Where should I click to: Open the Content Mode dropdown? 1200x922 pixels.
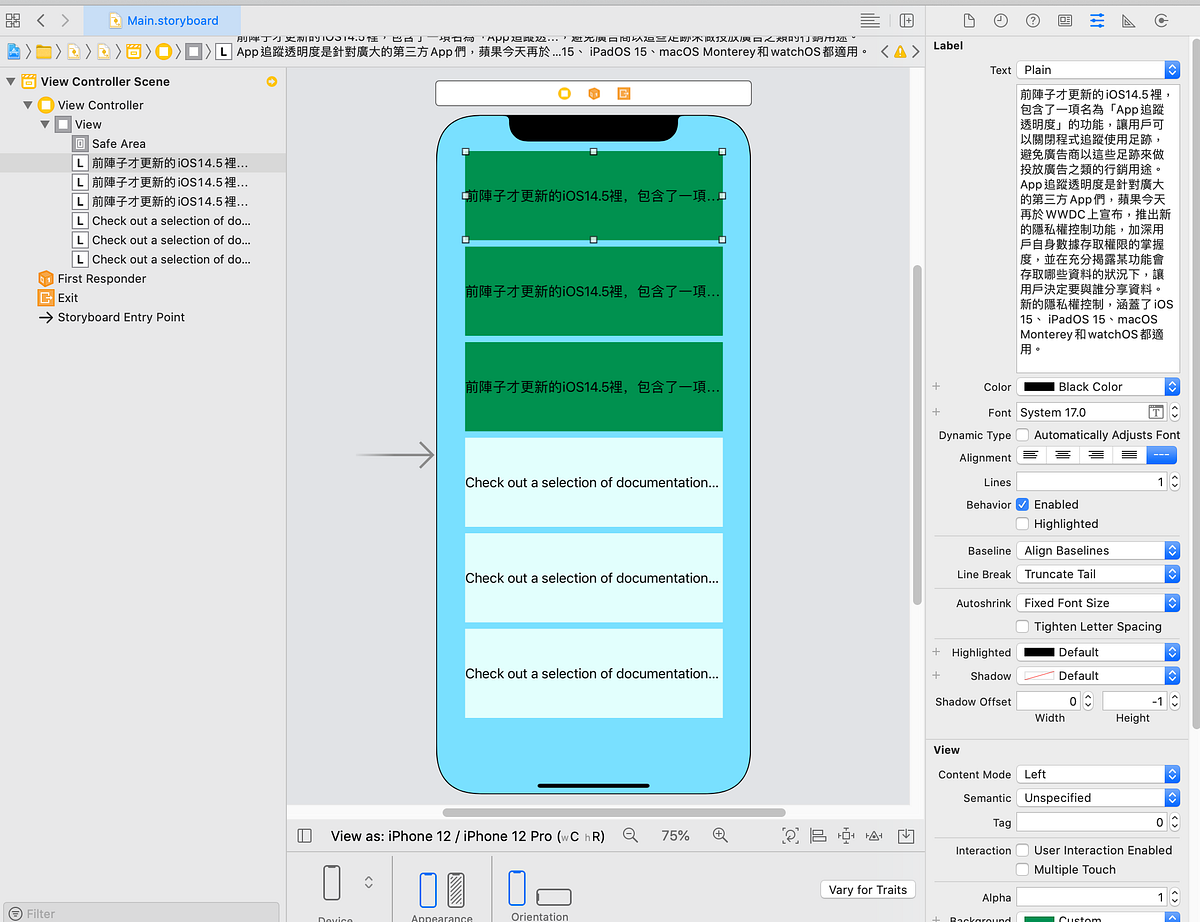coord(1097,773)
